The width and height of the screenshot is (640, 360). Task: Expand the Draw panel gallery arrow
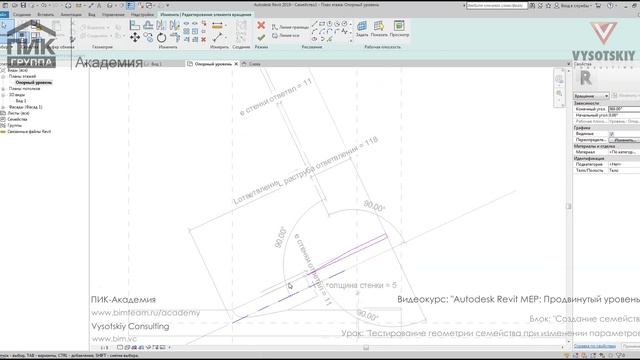coord(351,40)
